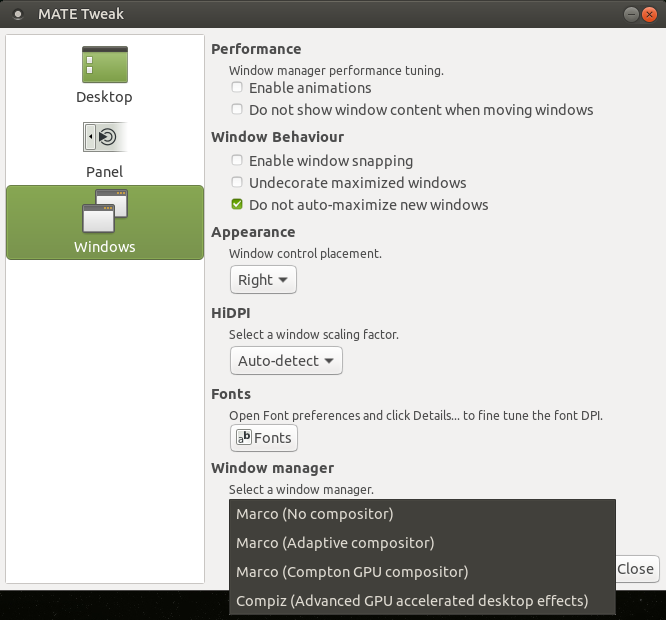This screenshot has width=666, height=620.
Task: Open the Panel section icon
Action: coord(104,137)
